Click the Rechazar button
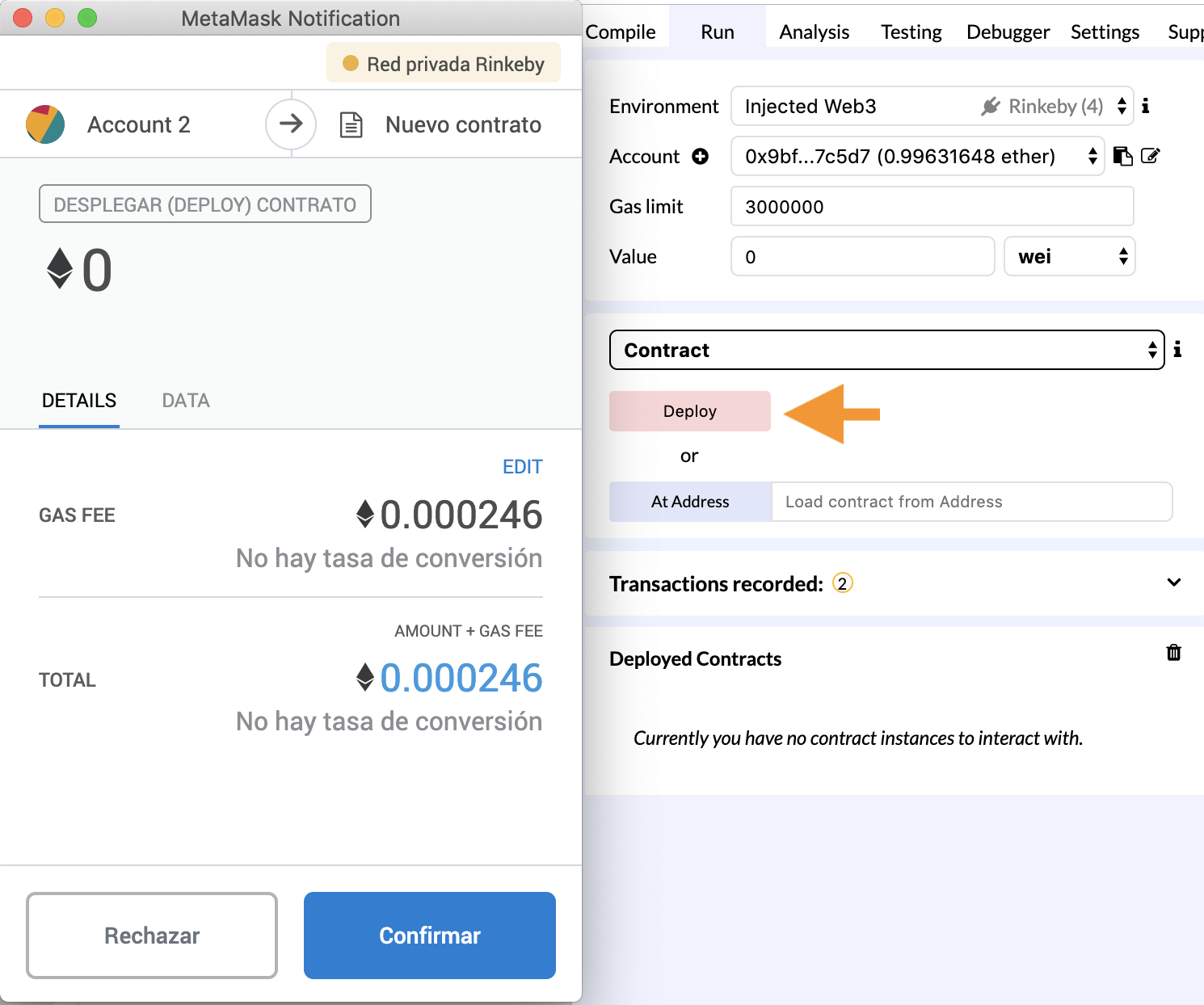This screenshot has width=1204, height=1005. click(152, 936)
